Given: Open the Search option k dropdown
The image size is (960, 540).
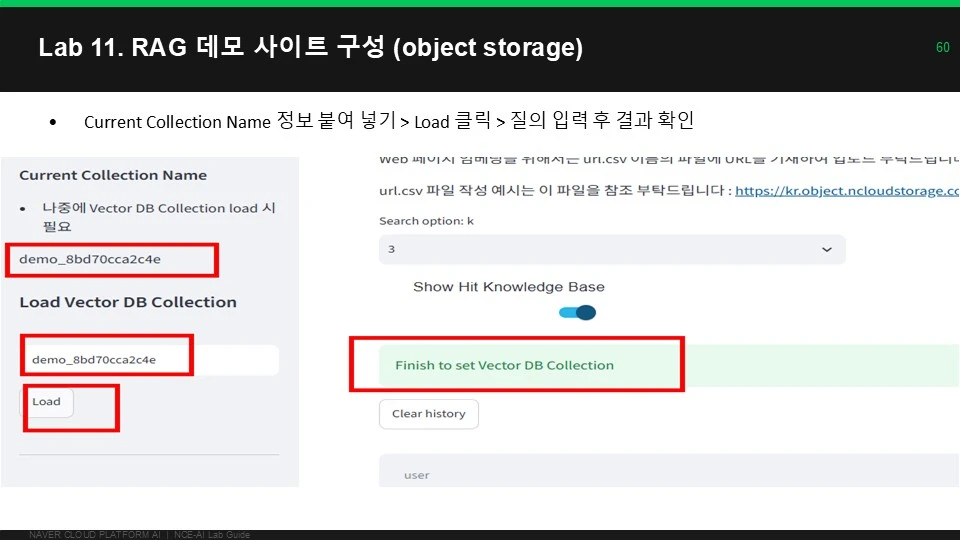Looking at the screenshot, I should (x=612, y=249).
